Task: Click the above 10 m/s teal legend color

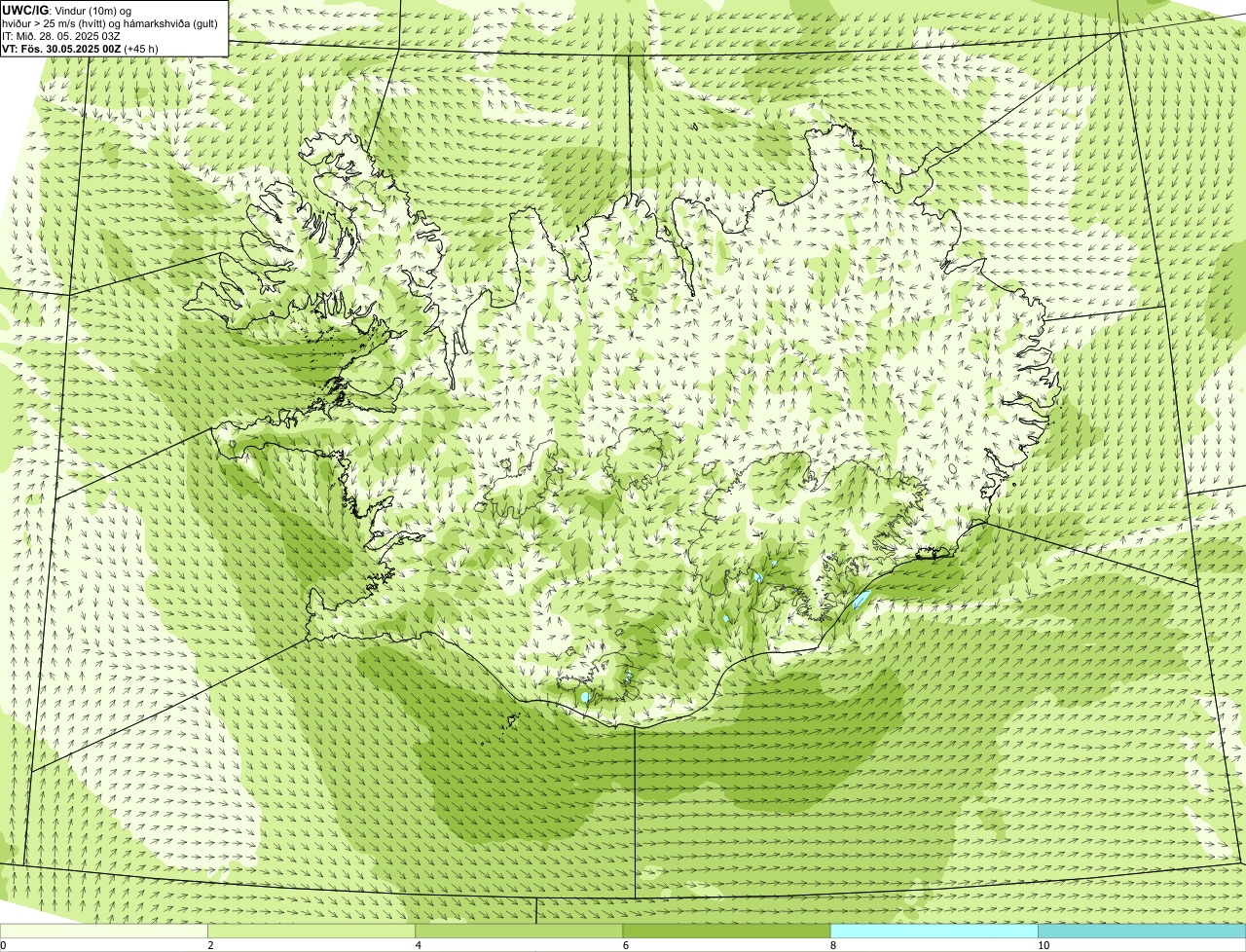Action: [x=1142, y=932]
